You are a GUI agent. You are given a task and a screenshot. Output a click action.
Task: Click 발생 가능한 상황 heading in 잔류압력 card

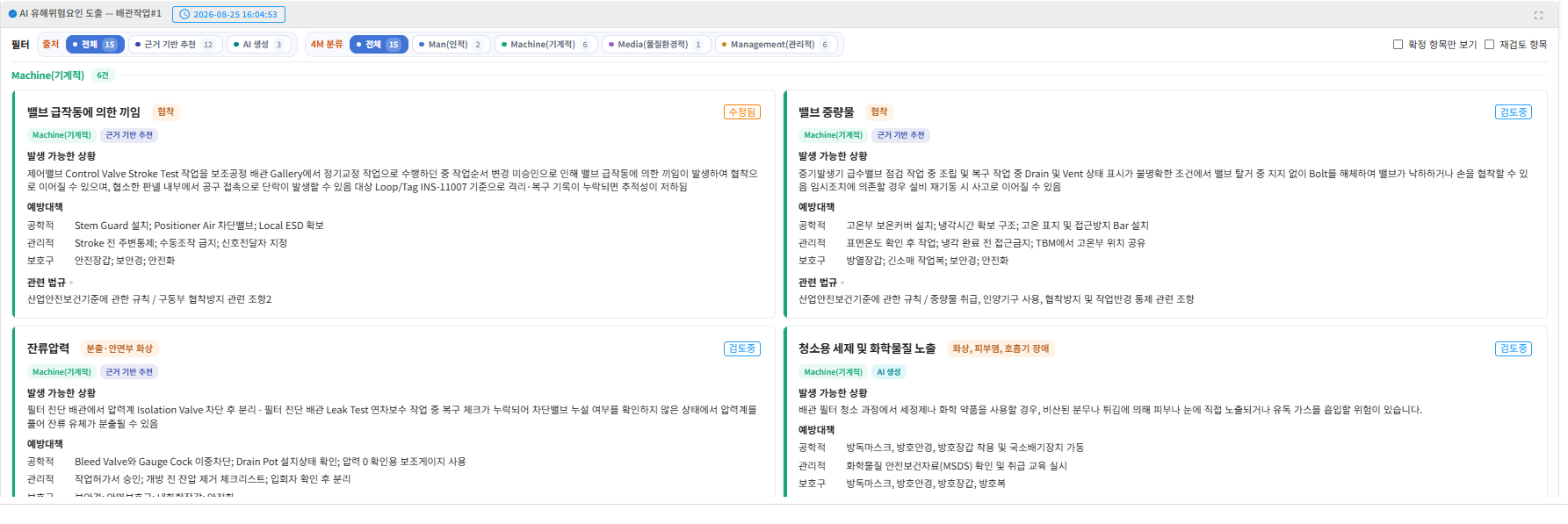tap(61, 393)
